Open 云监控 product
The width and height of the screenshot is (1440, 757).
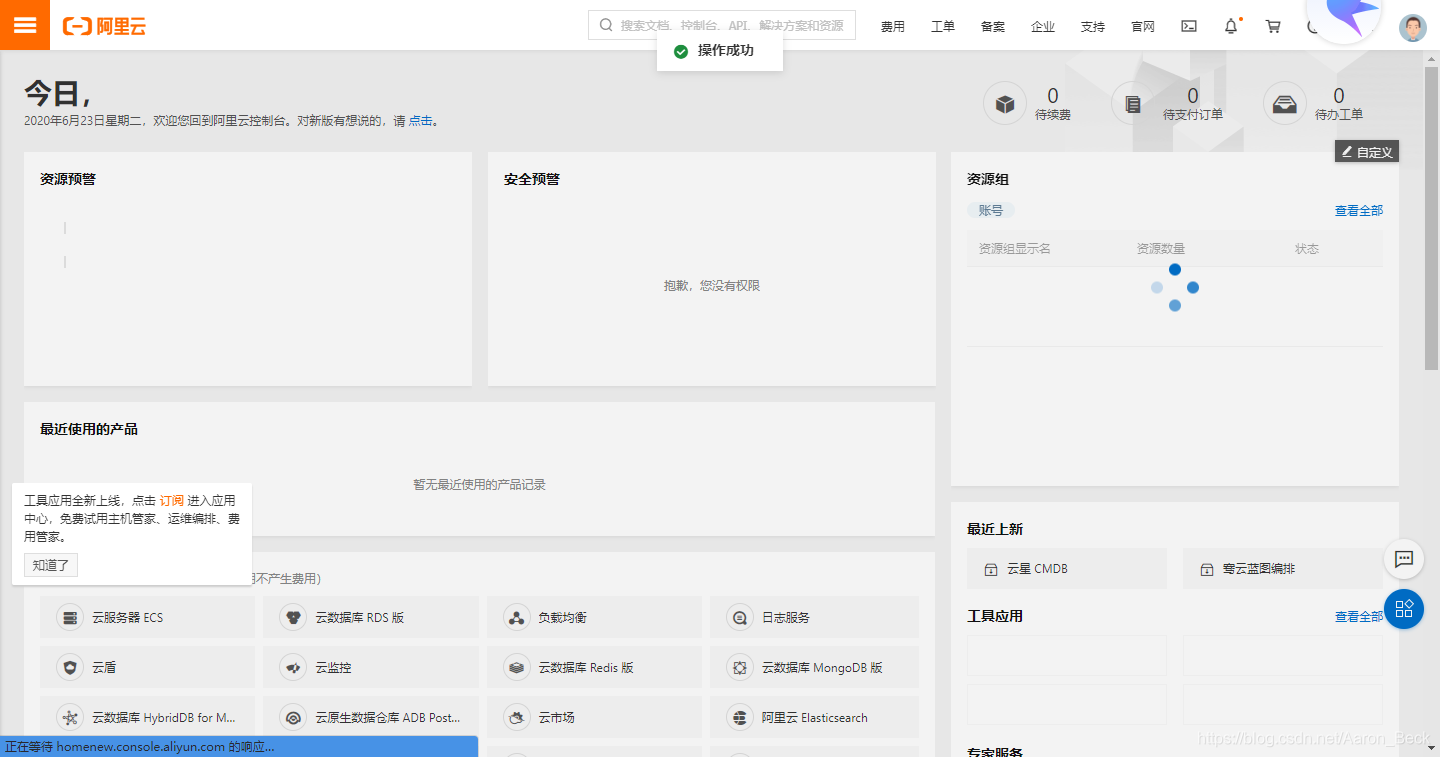tap(371, 667)
